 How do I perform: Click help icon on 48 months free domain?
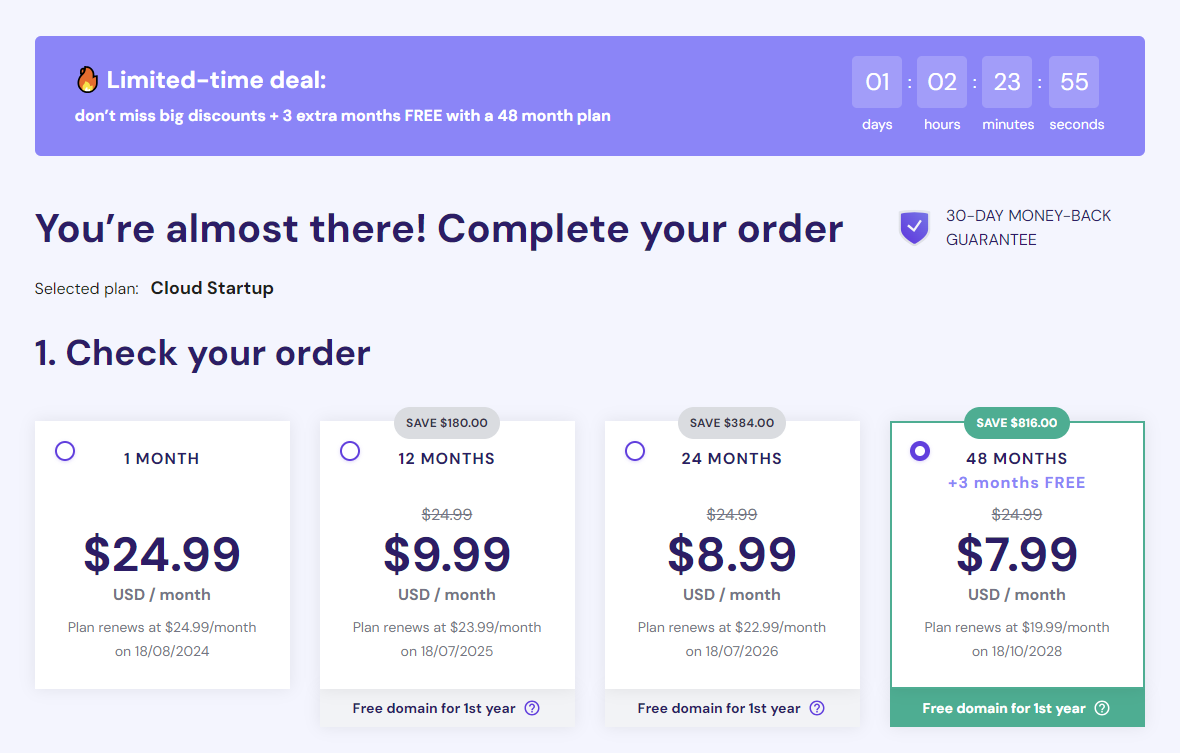pos(1102,708)
